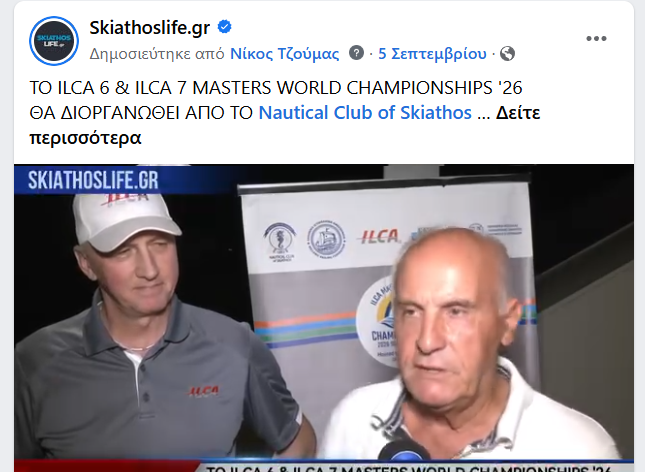Open the three-dot post options menu
The height and width of the screenshot is (472, 645).
tap(596, 38)
